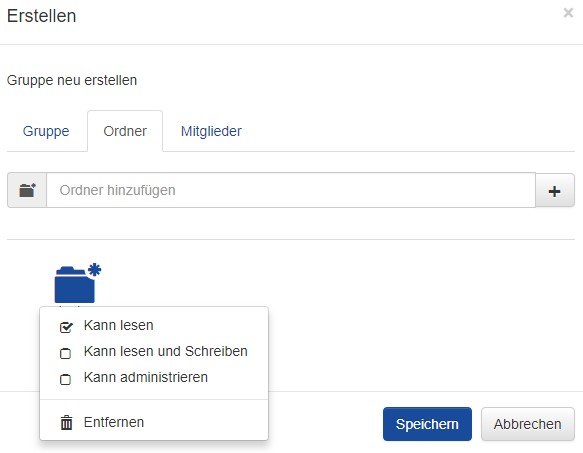This screenshot has width=583, height=453.
Task: Click the Erstellen dialog title
Action: (42, 16)
